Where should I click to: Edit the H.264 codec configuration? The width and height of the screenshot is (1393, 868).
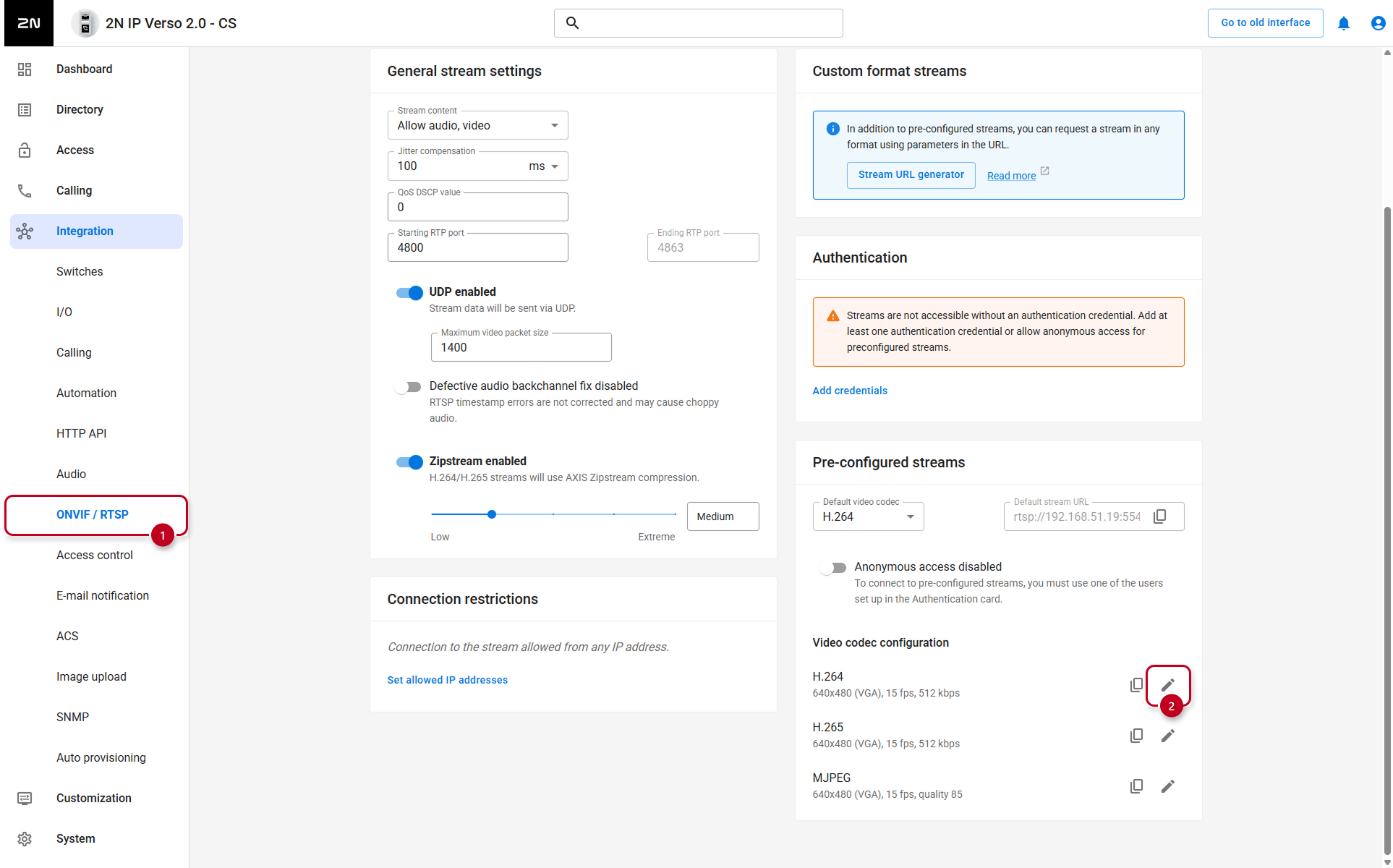tap(1168, 684)
